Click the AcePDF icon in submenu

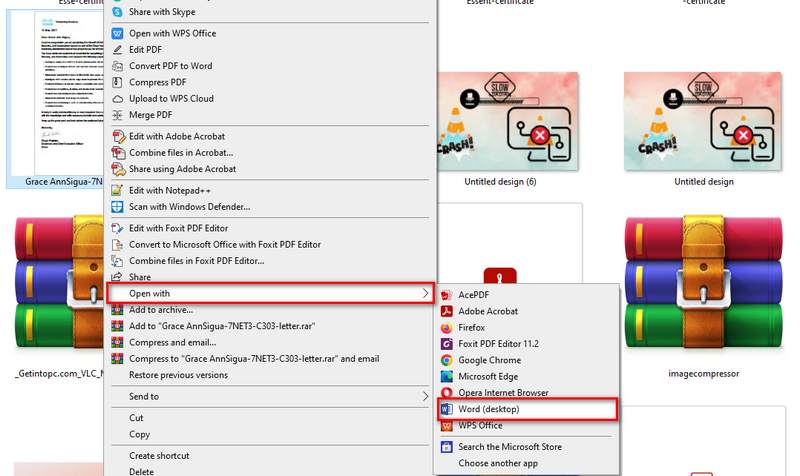tap(446, 295)
